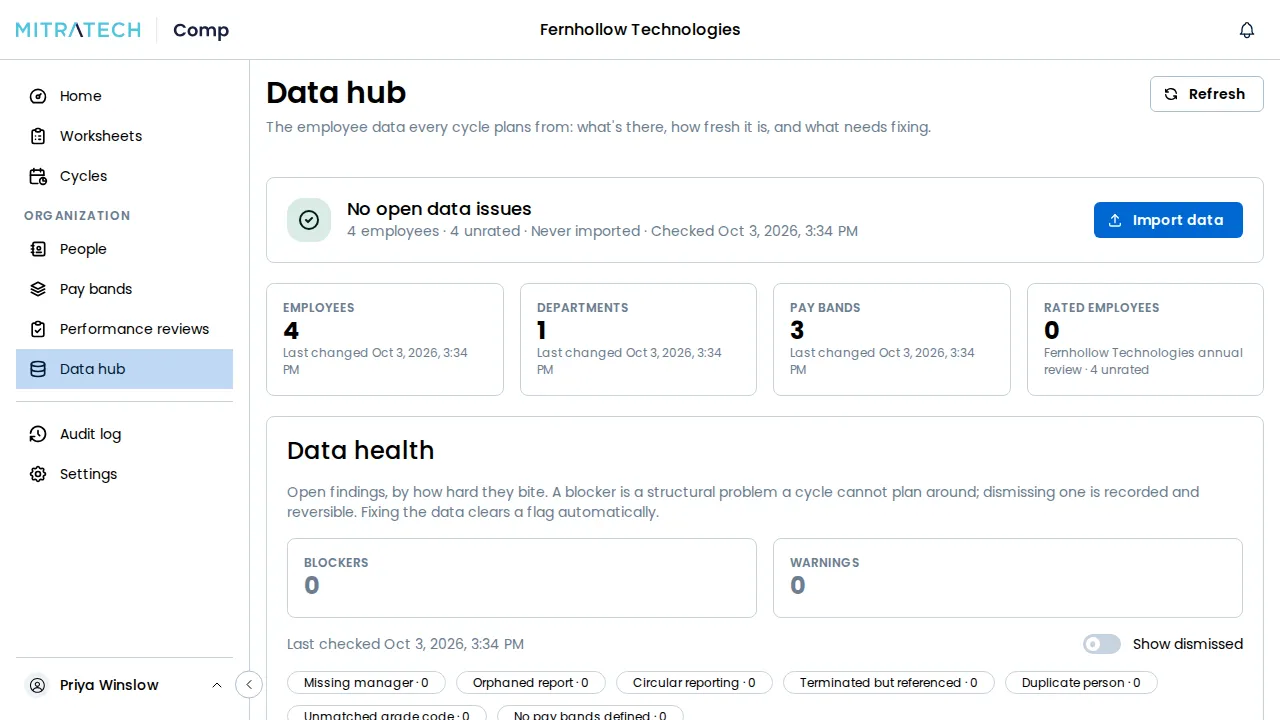Click the Worksheets clipboard icon

click(x=38, y=136)
